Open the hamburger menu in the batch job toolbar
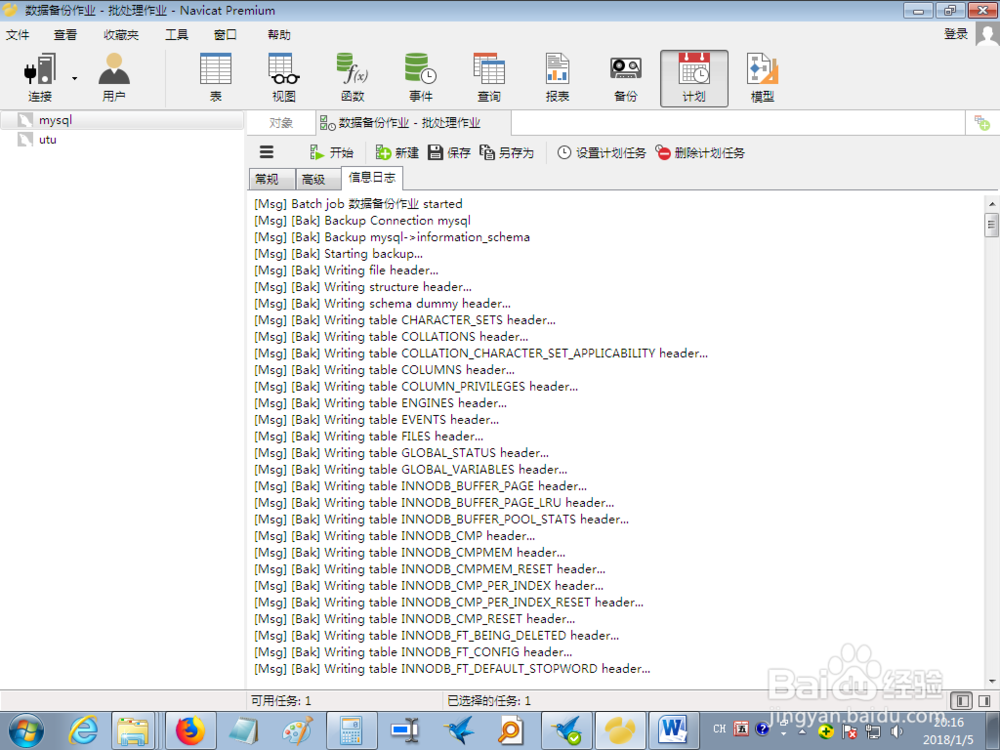1000x750 pixels. coord(267,152)
